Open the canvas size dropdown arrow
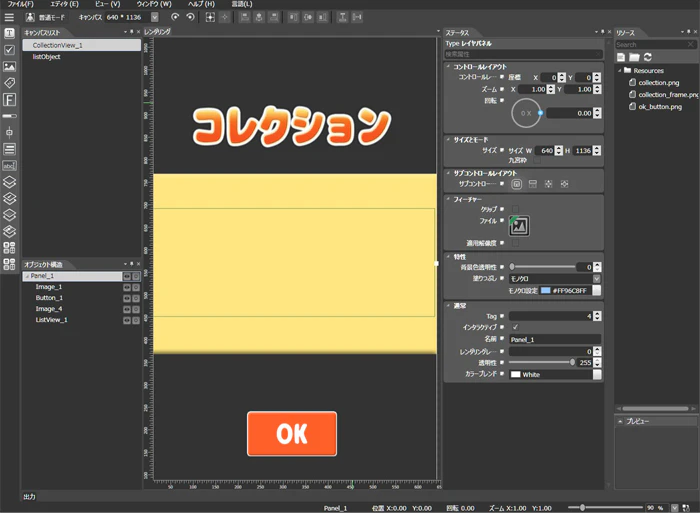Image resolution: width=700 pixels, height=513 pixels. click(x=154, y=17)
